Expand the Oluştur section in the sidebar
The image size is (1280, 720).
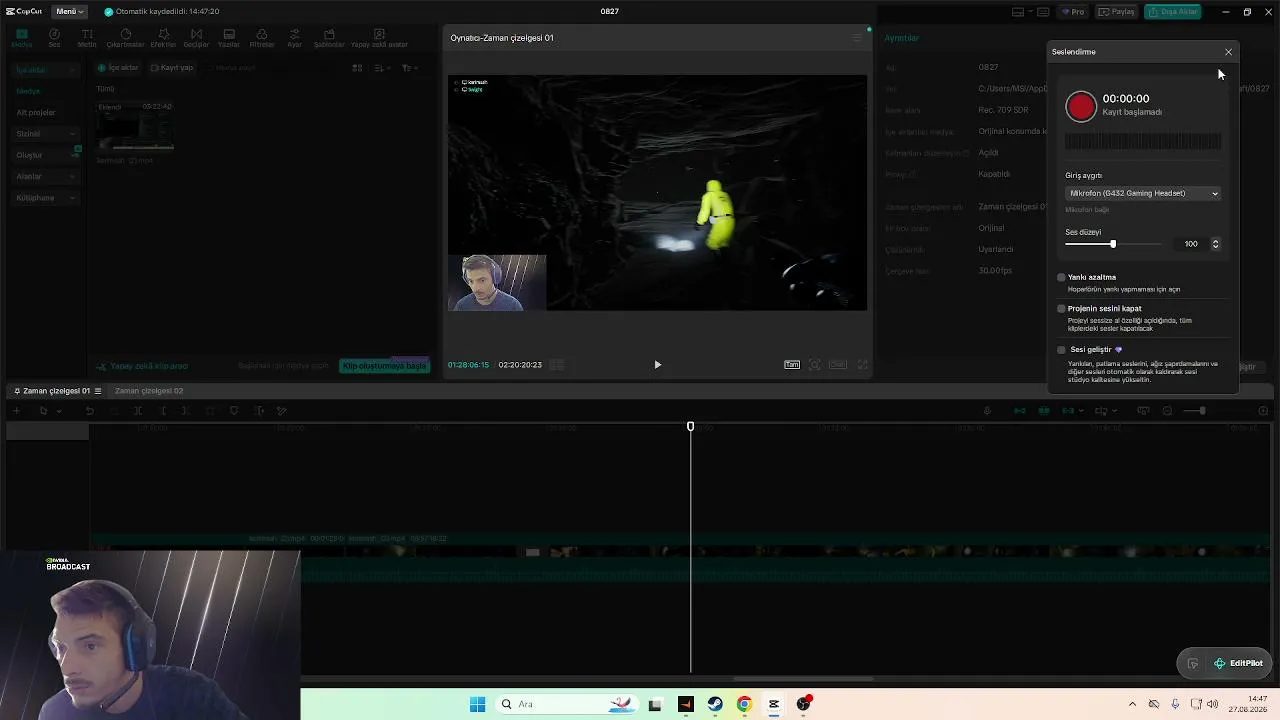(45, 155)
